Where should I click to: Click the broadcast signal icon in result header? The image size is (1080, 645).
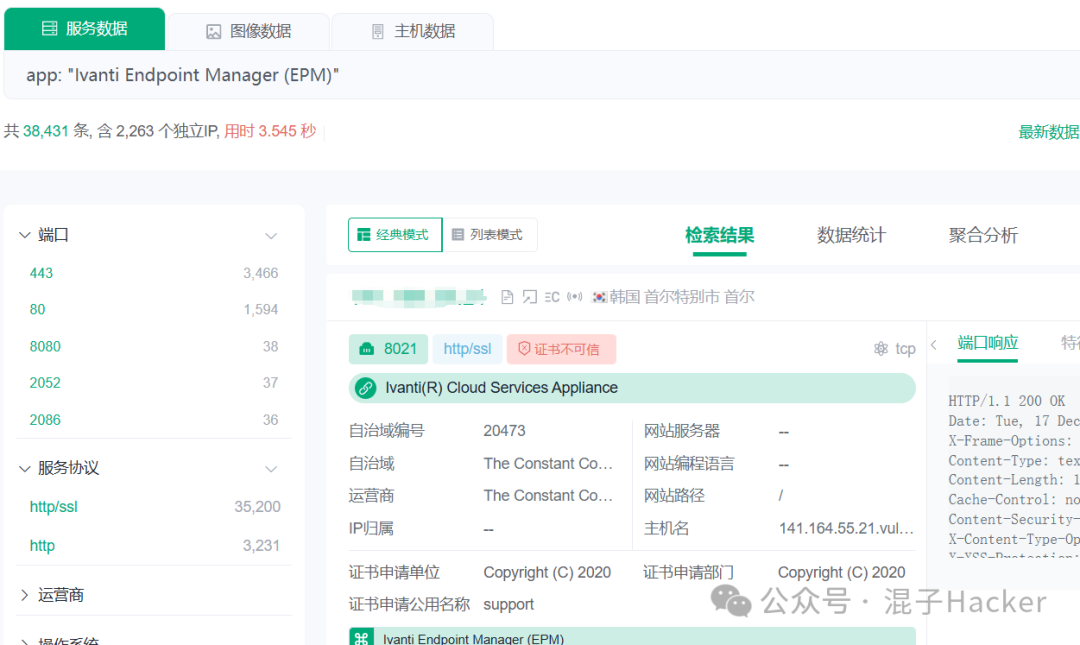(574, 297)
